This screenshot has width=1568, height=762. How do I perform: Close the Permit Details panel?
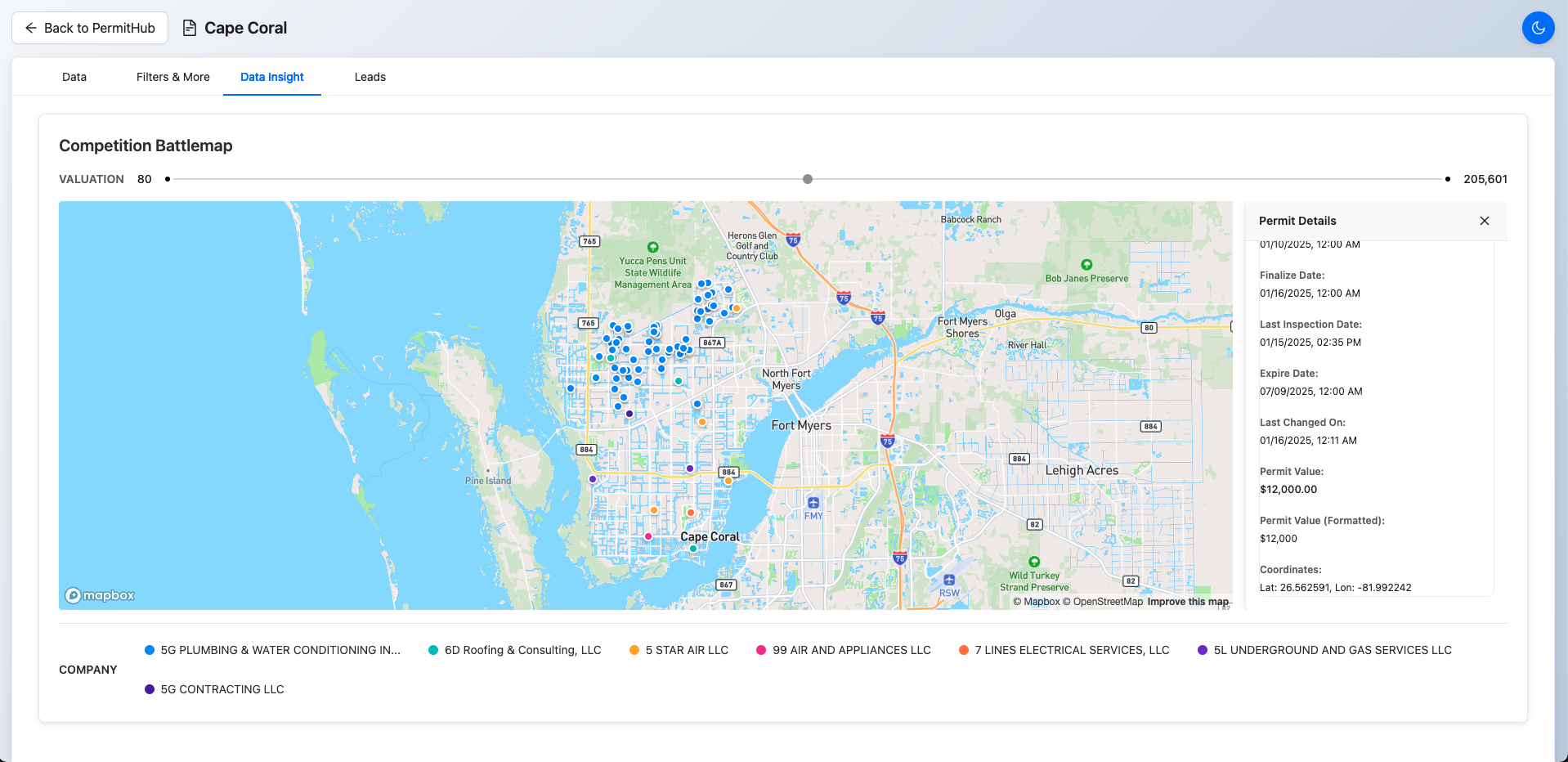pyautogui.click(x=1485, y=221)
